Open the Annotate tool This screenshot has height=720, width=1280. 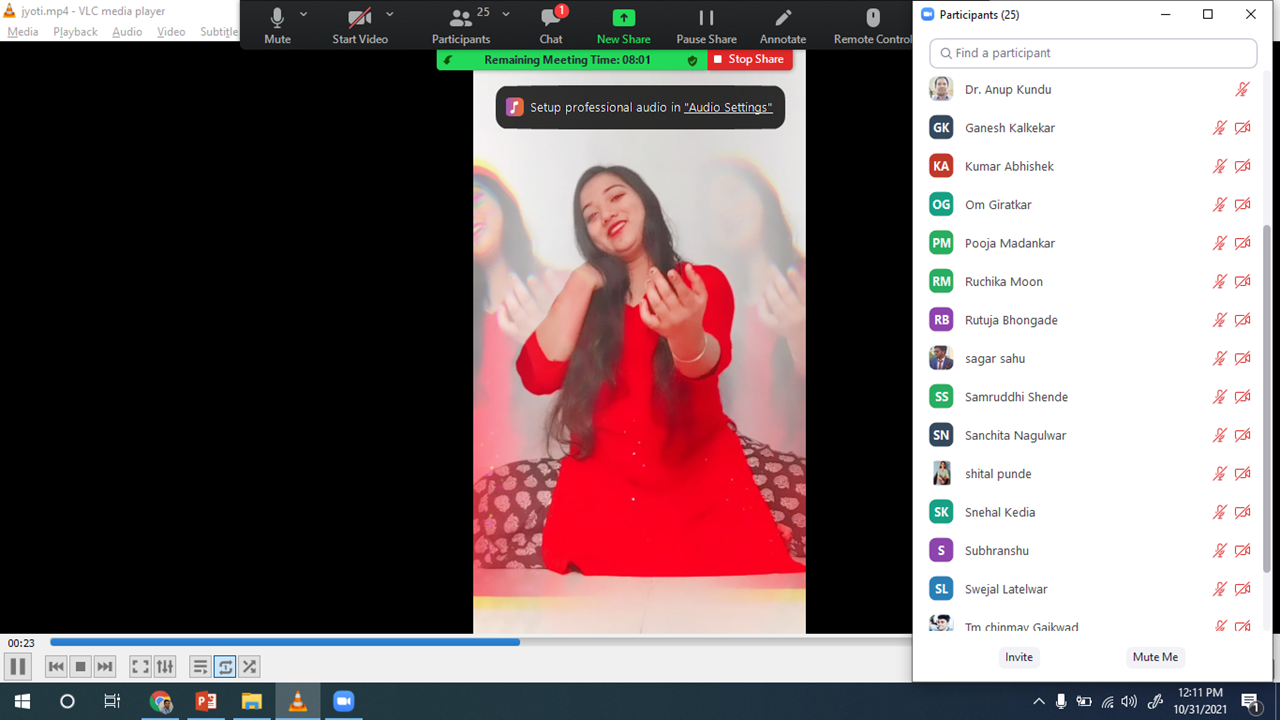783,26
